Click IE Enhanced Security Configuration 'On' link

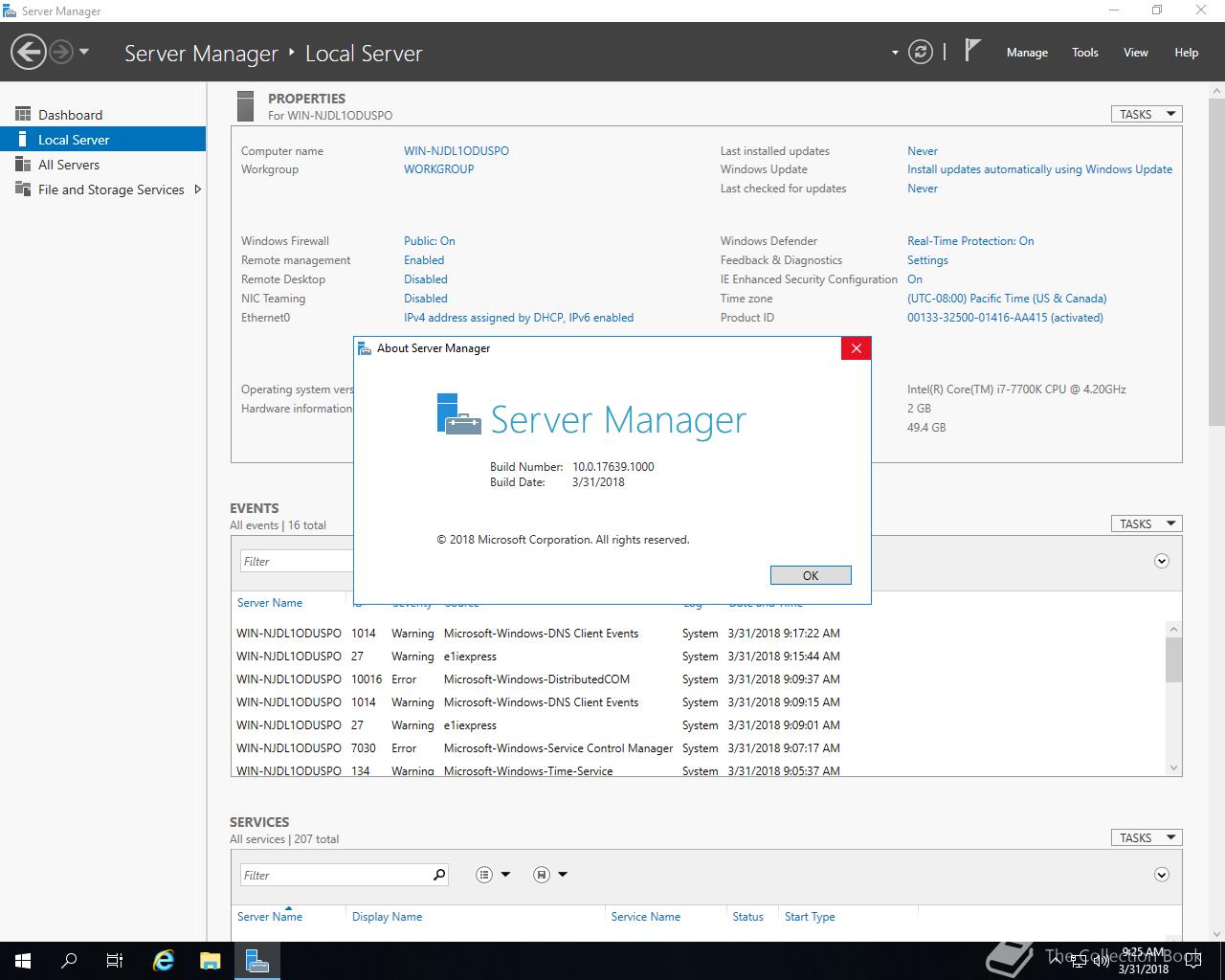915,278
